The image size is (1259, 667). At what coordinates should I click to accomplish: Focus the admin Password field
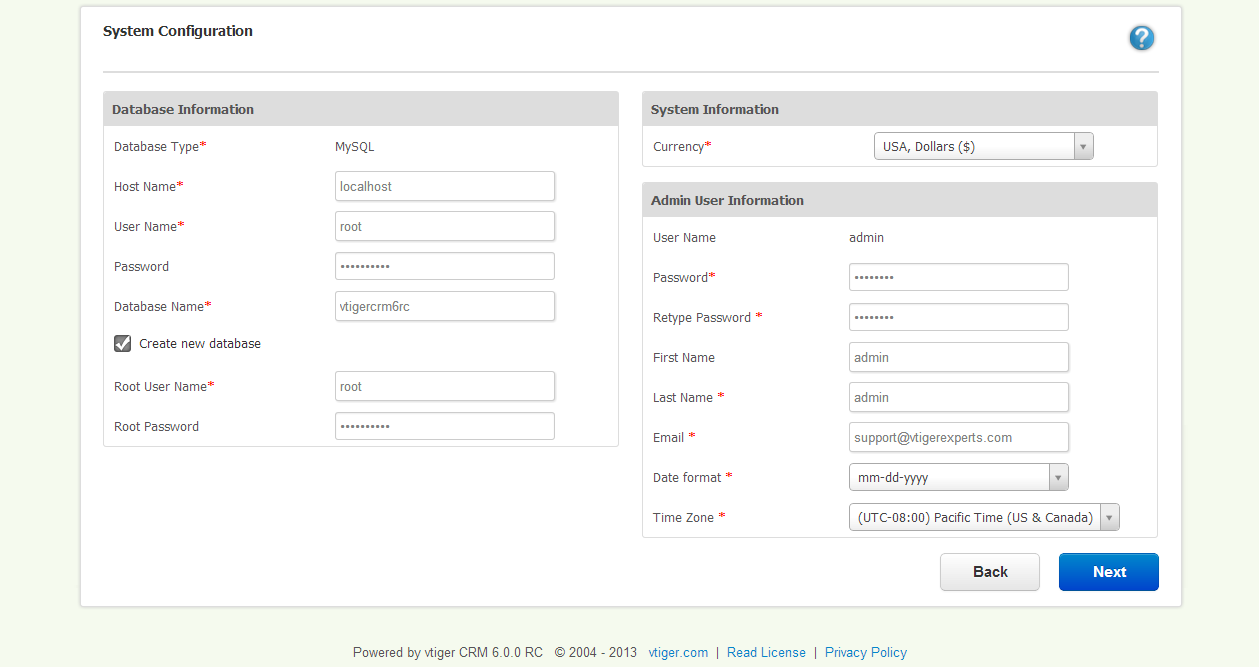pos(959,277)
